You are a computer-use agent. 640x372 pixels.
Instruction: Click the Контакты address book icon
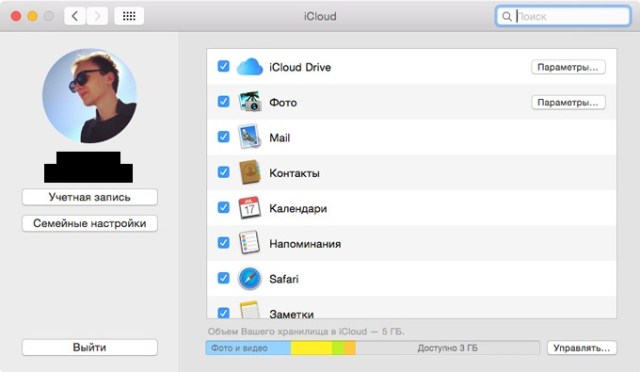[x=249, y=172]
